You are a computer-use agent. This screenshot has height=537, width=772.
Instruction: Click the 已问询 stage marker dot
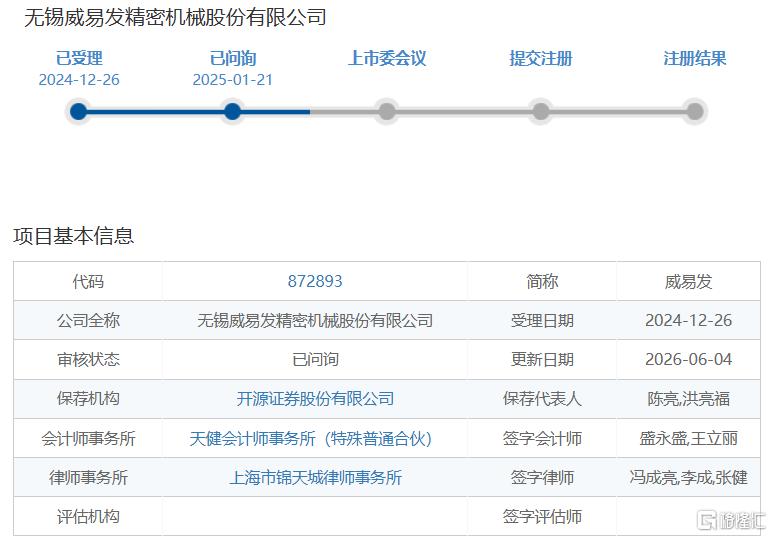[232, 112]
